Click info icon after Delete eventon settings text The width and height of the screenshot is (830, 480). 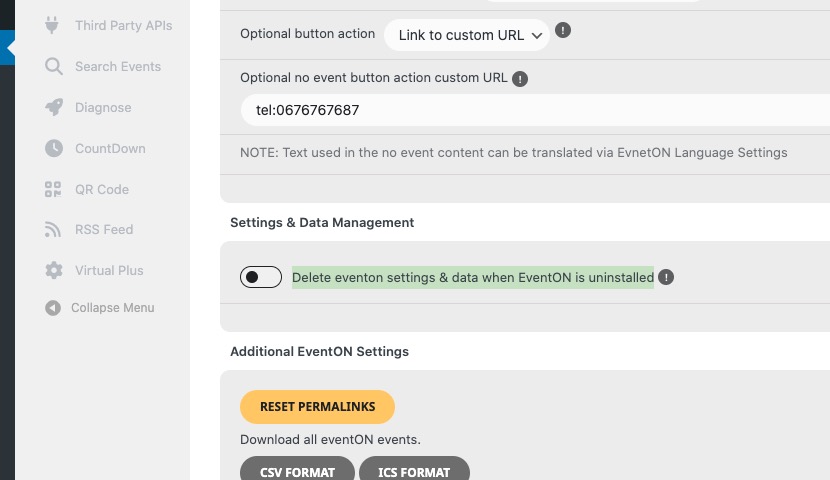click(666, 277)
